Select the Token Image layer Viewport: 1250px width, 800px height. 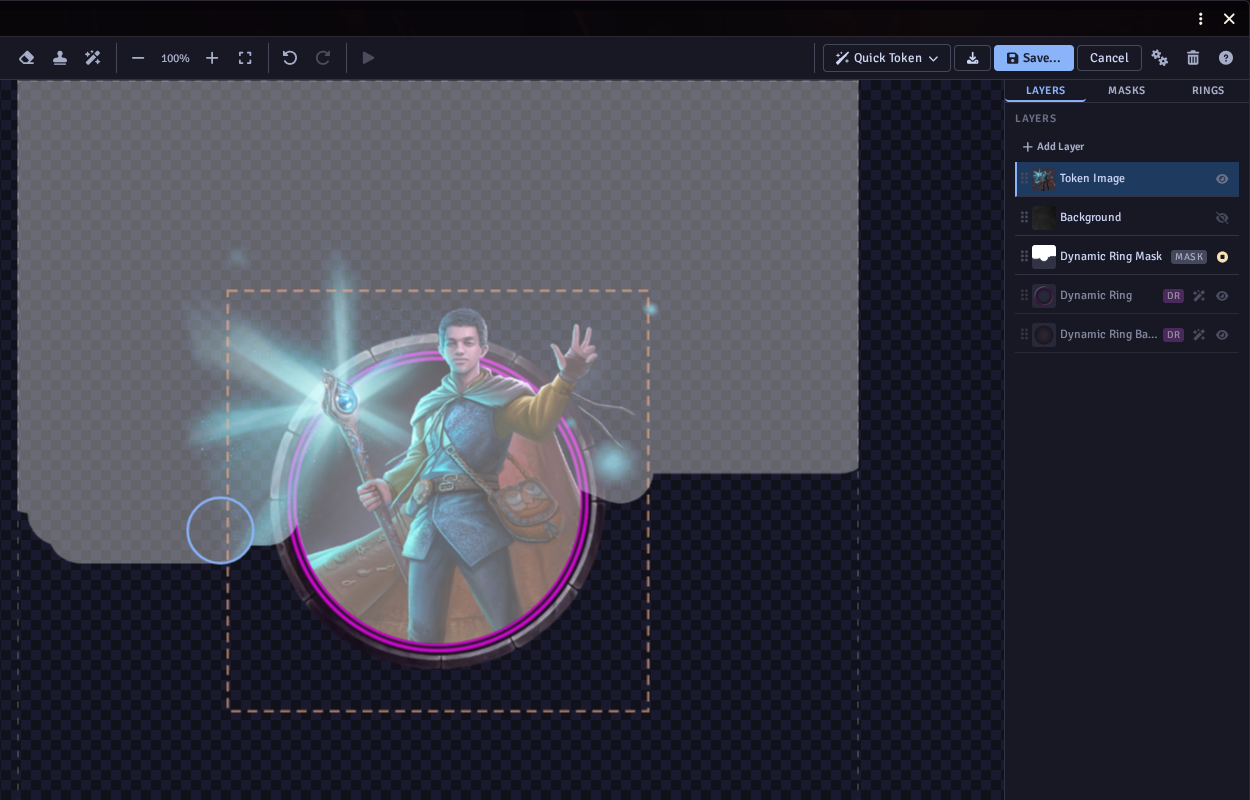coord(1127,179)
